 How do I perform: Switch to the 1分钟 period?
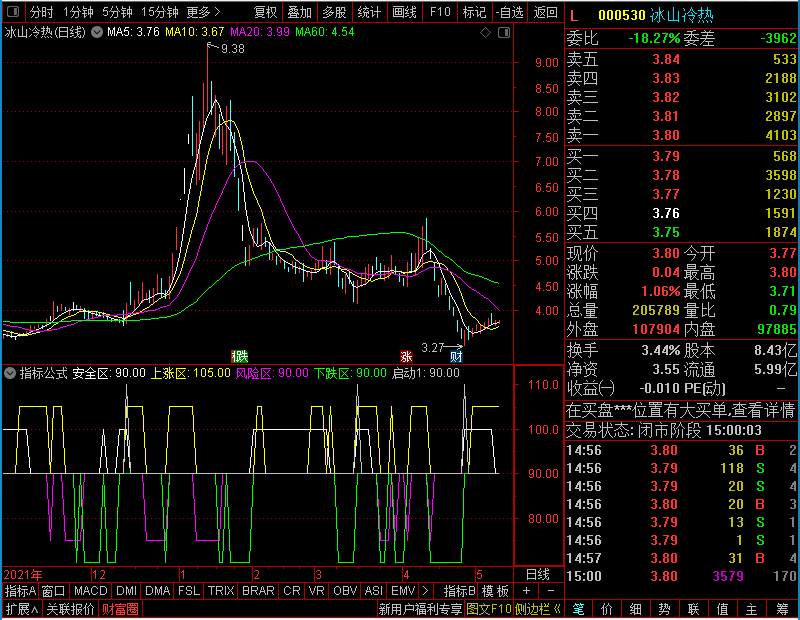[78, 12]
